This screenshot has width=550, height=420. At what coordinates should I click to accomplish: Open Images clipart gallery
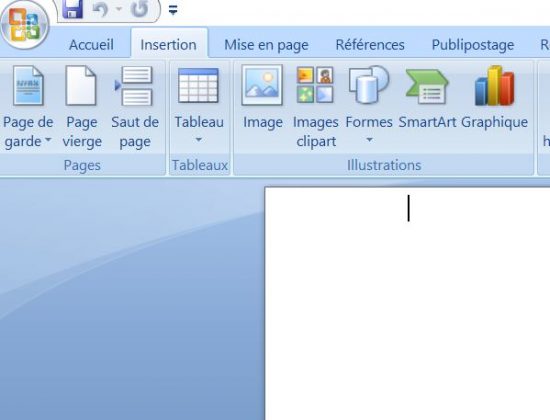pyautogui.click(x=315, y=107)
